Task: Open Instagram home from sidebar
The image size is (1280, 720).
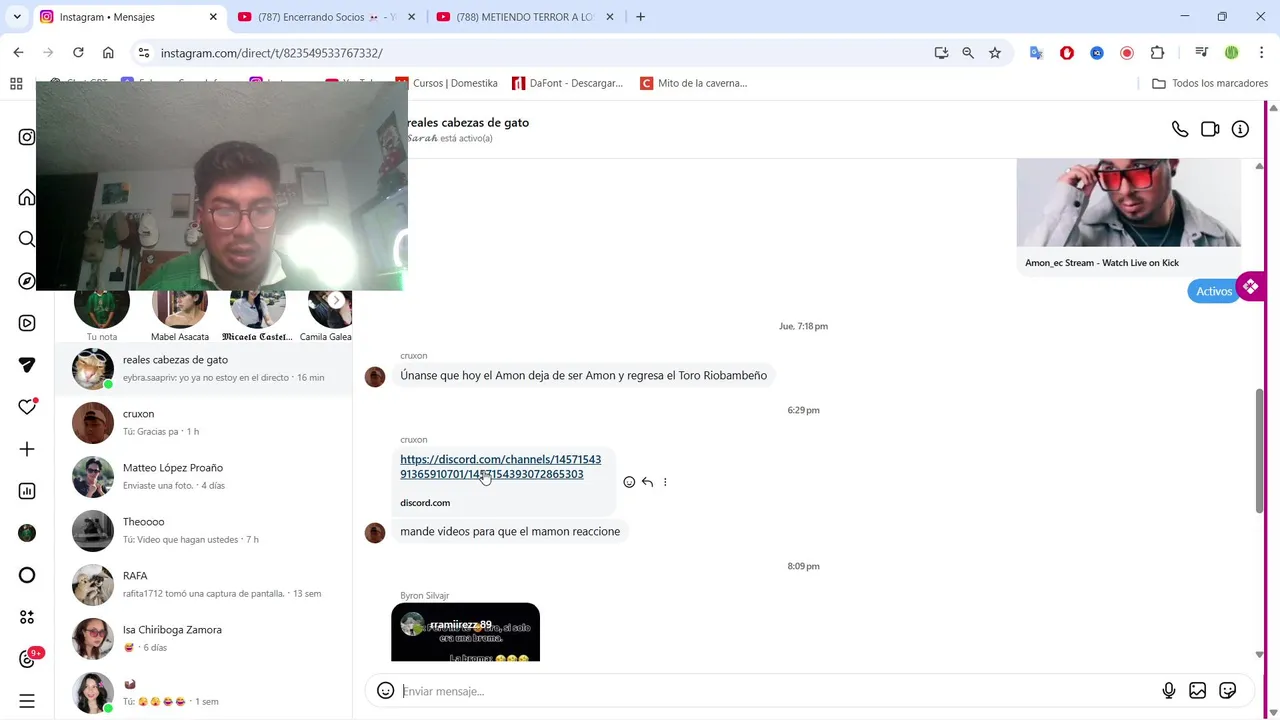Action: click(x=27, y=197)
